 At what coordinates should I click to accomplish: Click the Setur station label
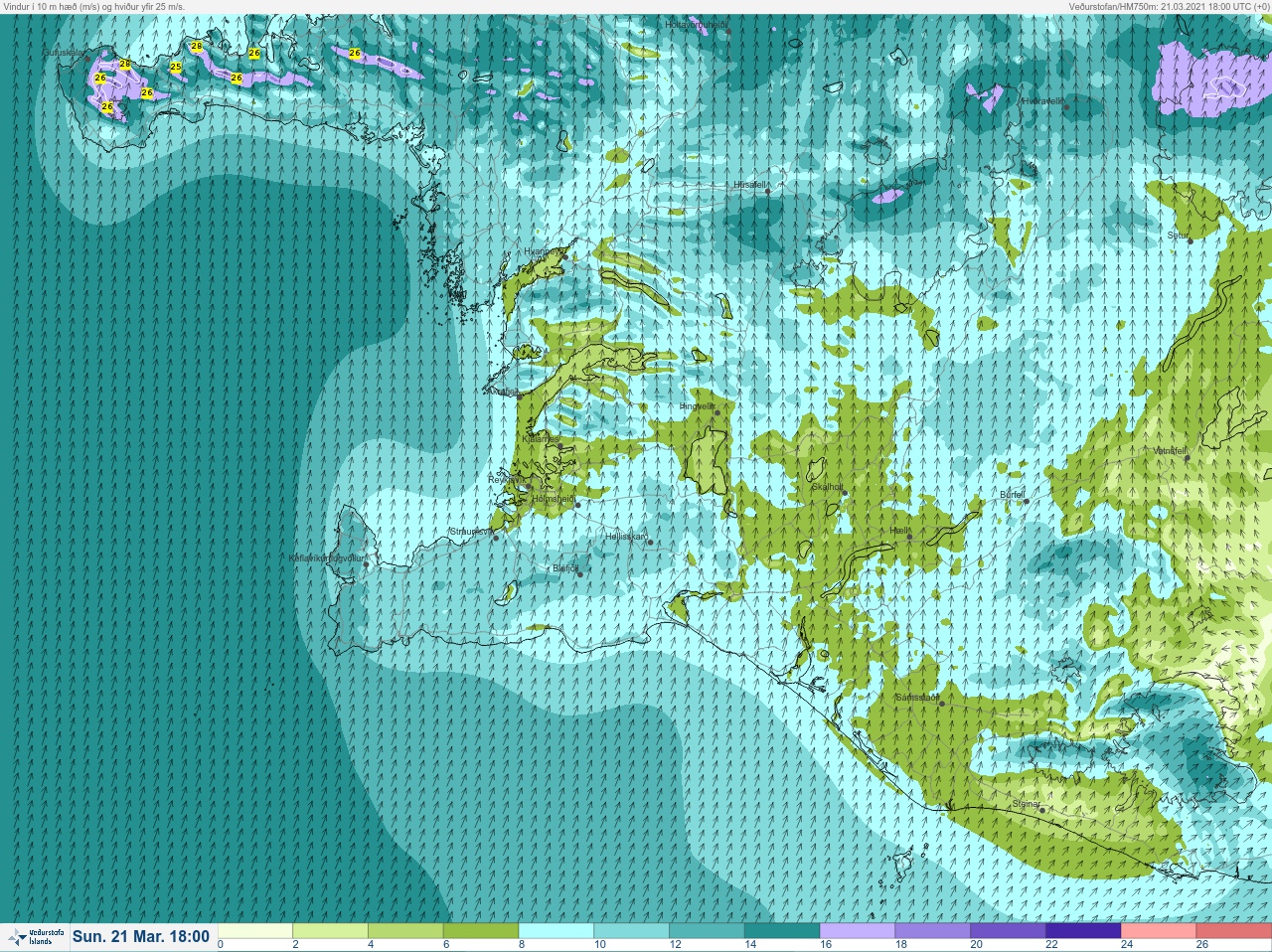tap(1179, 236)
